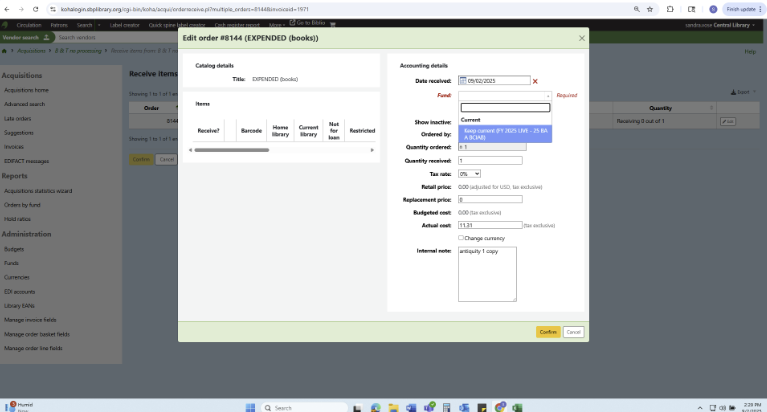Bookmark this page with star icon
Screen dimensions: 767x412
pos(652,8)
